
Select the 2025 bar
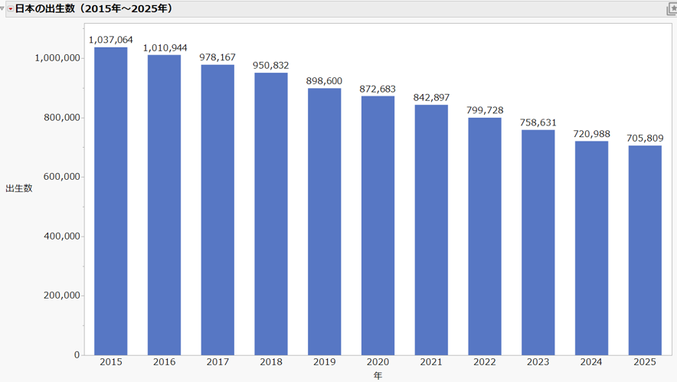[x=645, y=250]
